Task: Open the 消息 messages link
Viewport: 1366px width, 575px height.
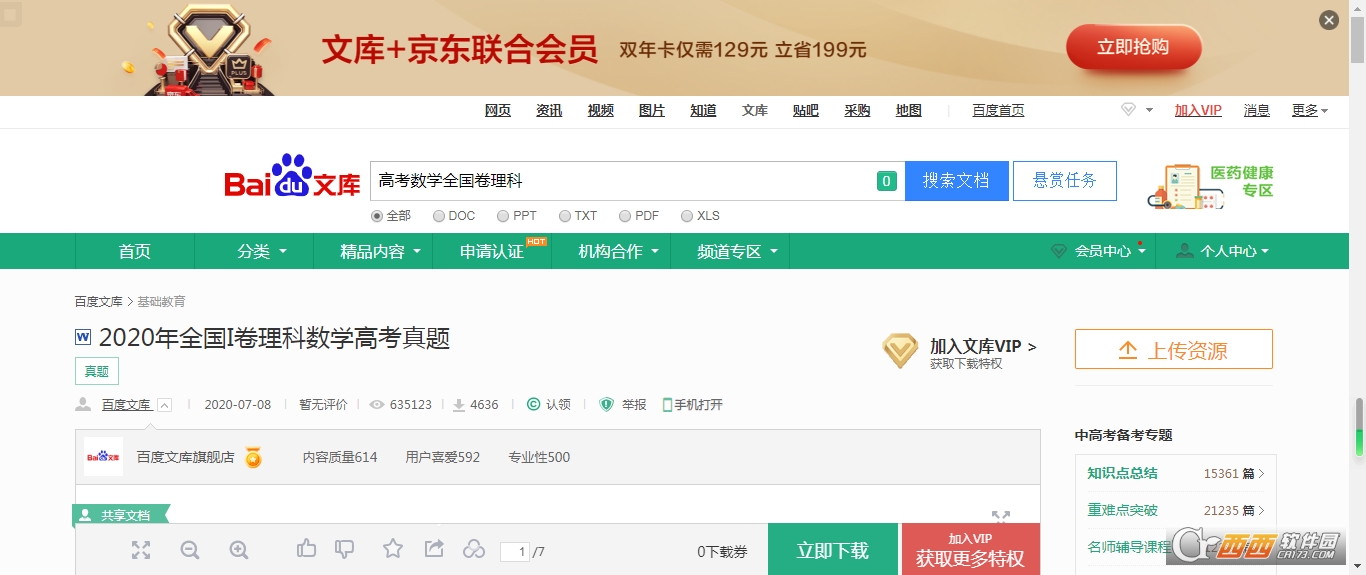Action: [x=1257, y=111]
